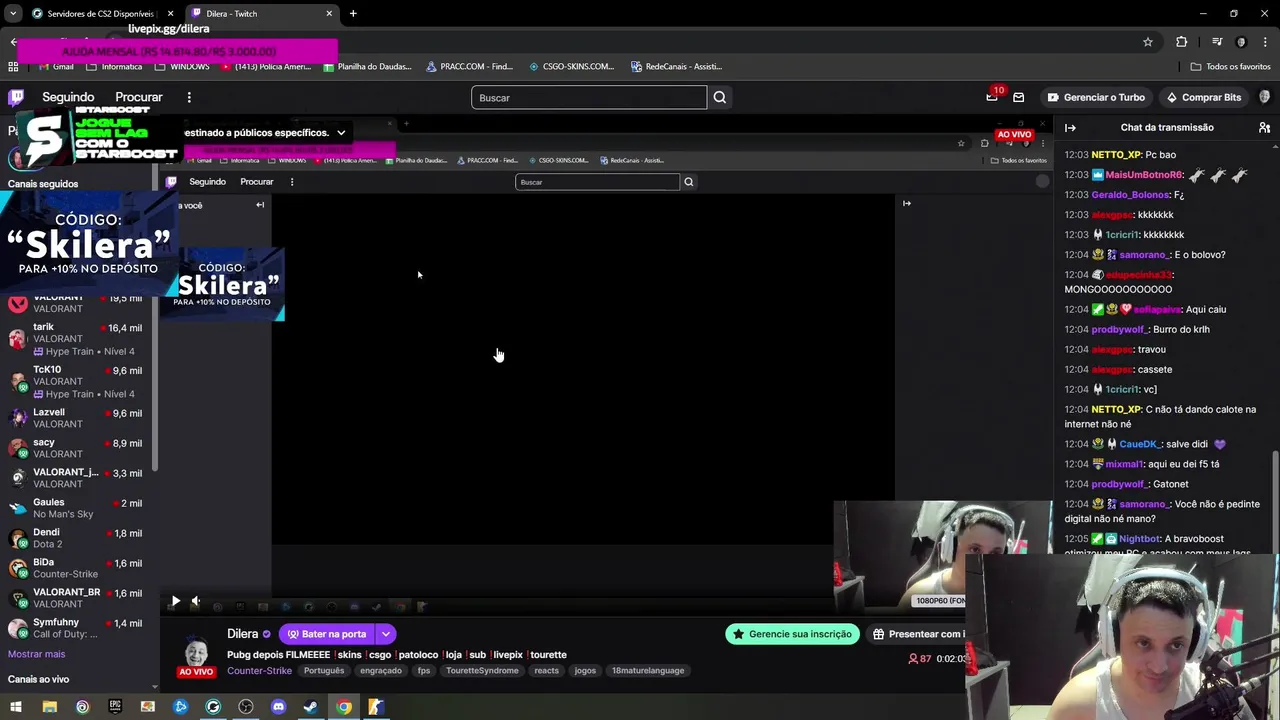Screen dimensions: 1280x720
Task: Open OBS Studio from the taskbar
Action: click(x=246, y=707)
